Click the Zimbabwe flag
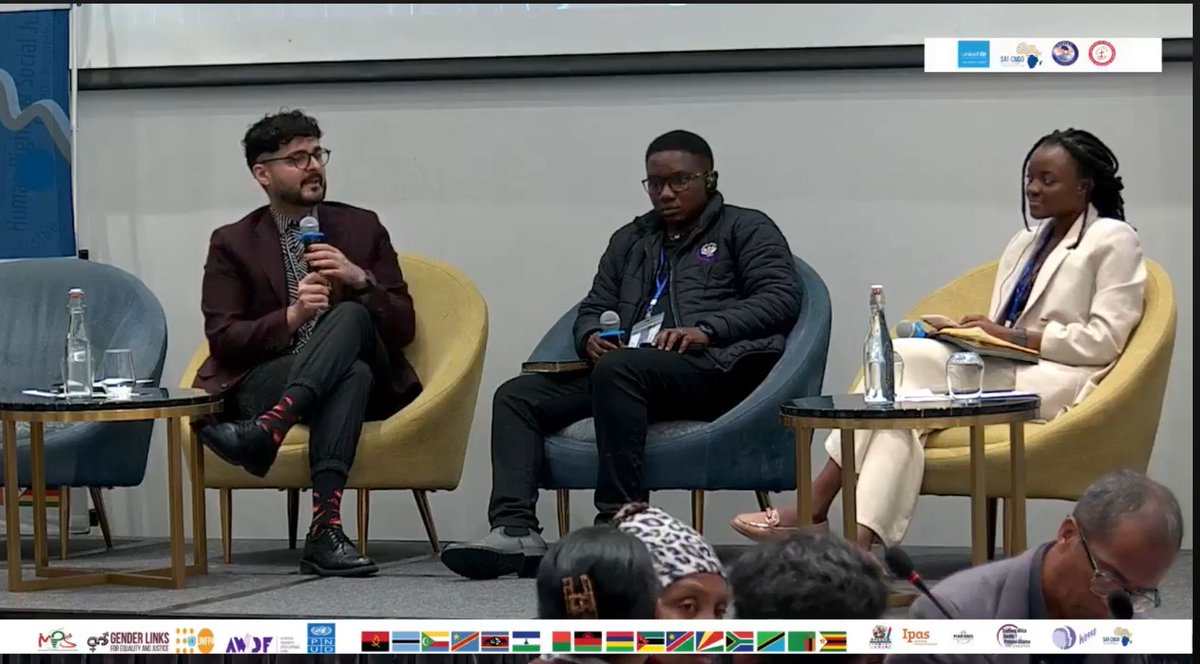The image size is (1200, 664). pos(832,641)
